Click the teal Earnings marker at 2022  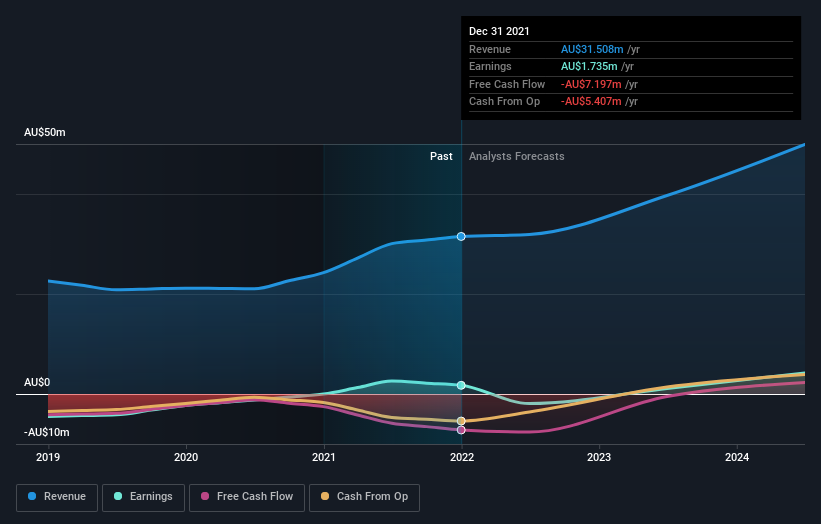pos(461,385)
